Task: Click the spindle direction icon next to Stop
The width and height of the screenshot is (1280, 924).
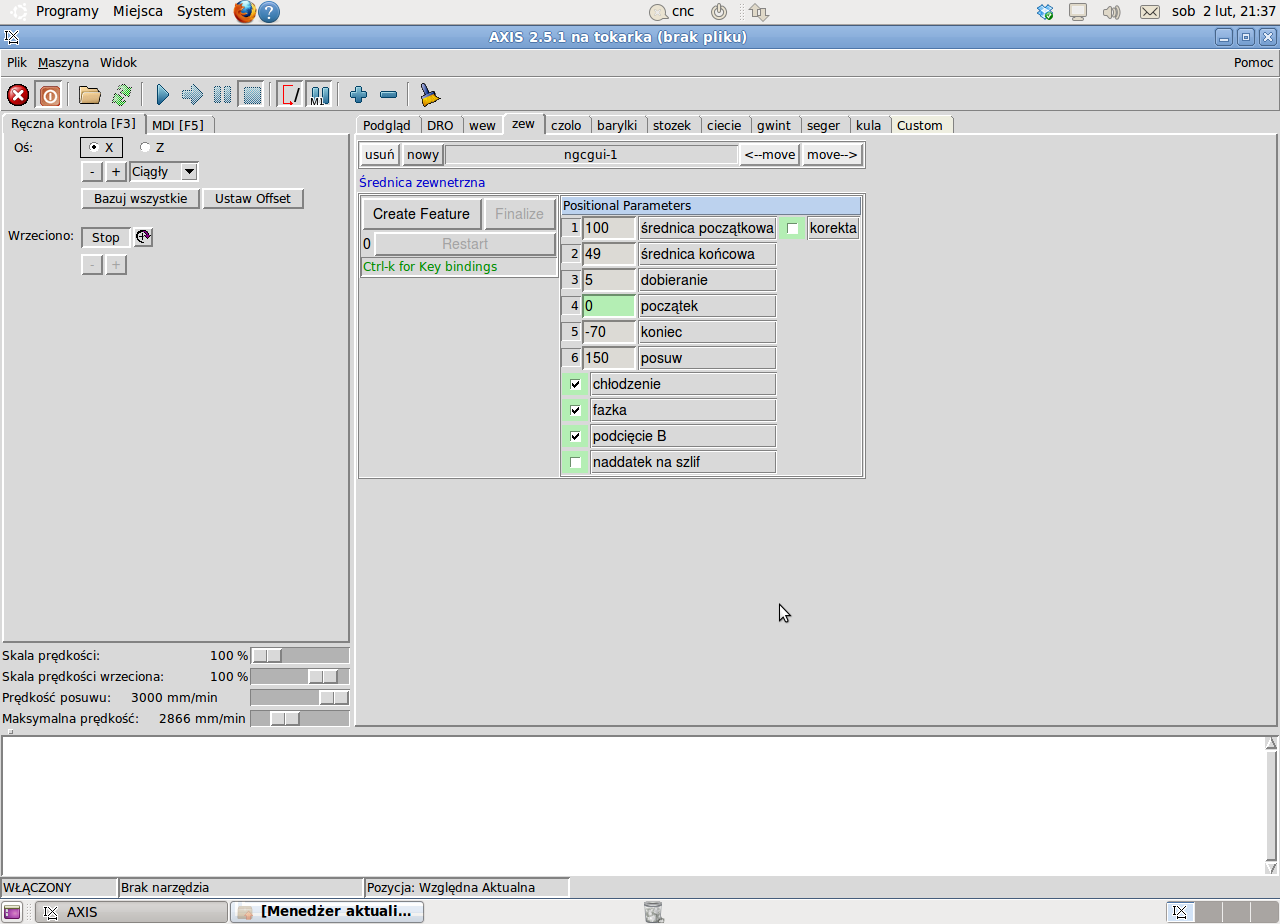Action: (x=143, y=237)
